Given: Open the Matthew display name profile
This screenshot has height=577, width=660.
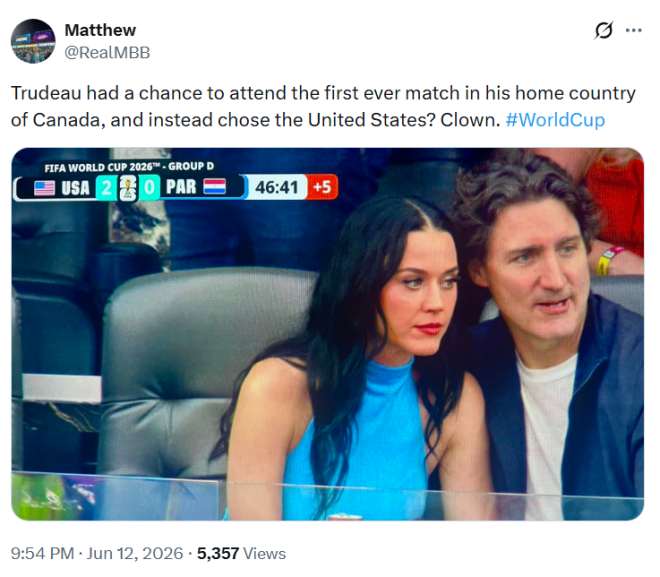Looking at the screenshot, I should [100, 30].
